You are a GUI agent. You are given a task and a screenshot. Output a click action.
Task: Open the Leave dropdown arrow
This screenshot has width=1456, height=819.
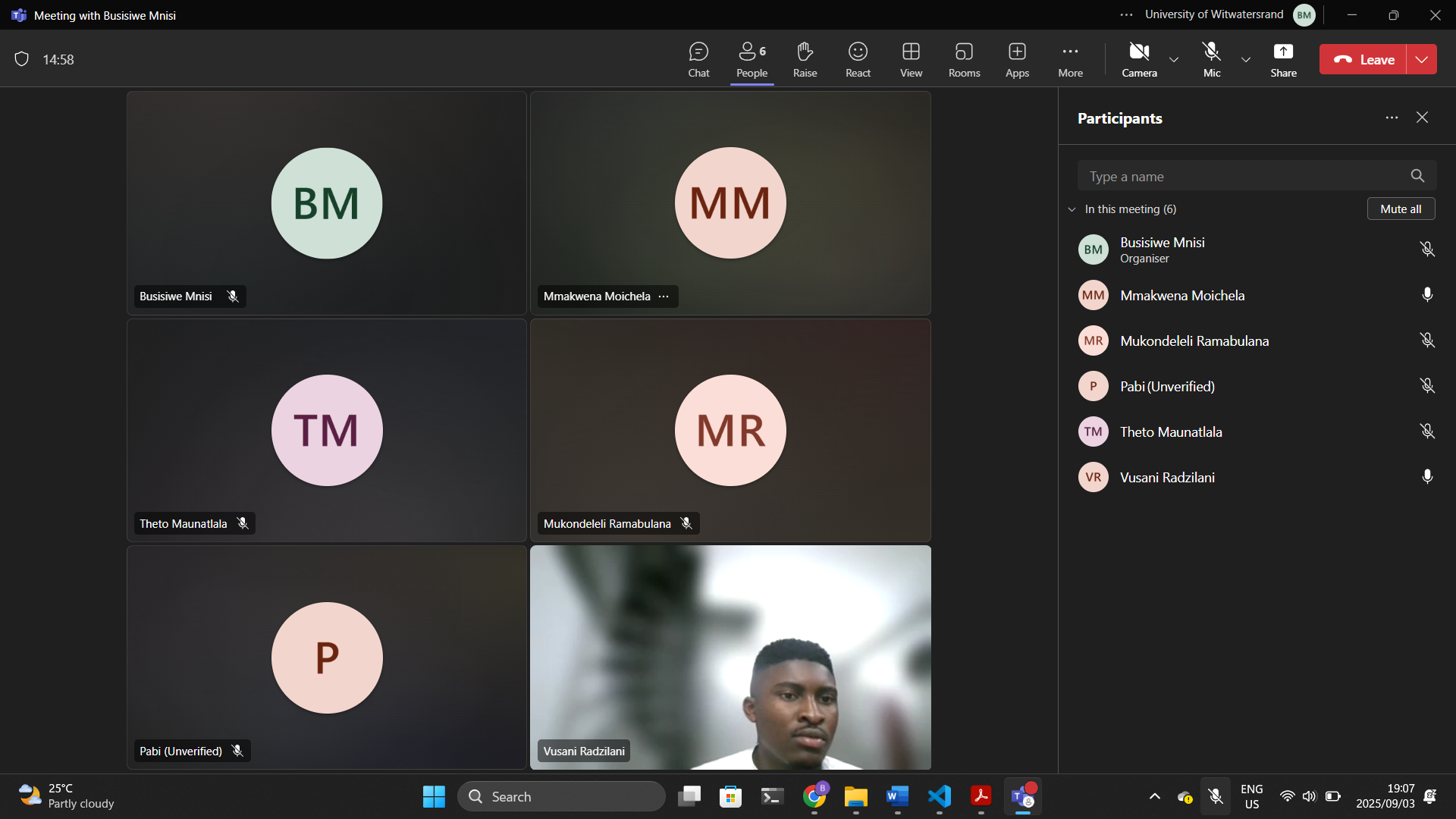point(1422,59)
